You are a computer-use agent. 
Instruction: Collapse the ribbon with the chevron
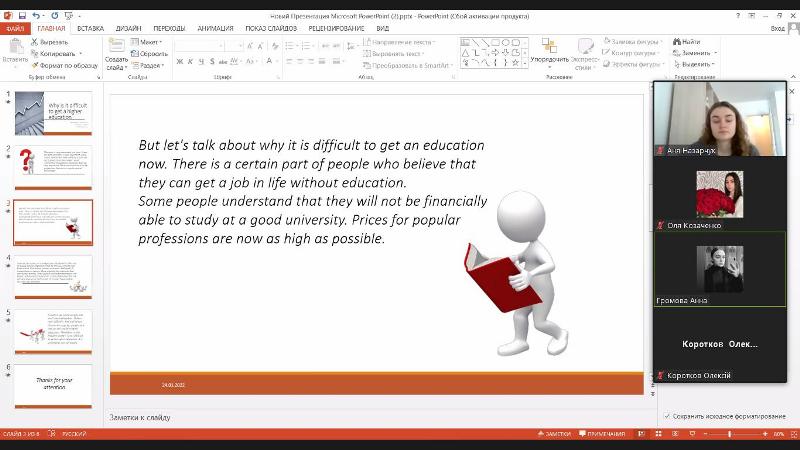click(793, 77)
